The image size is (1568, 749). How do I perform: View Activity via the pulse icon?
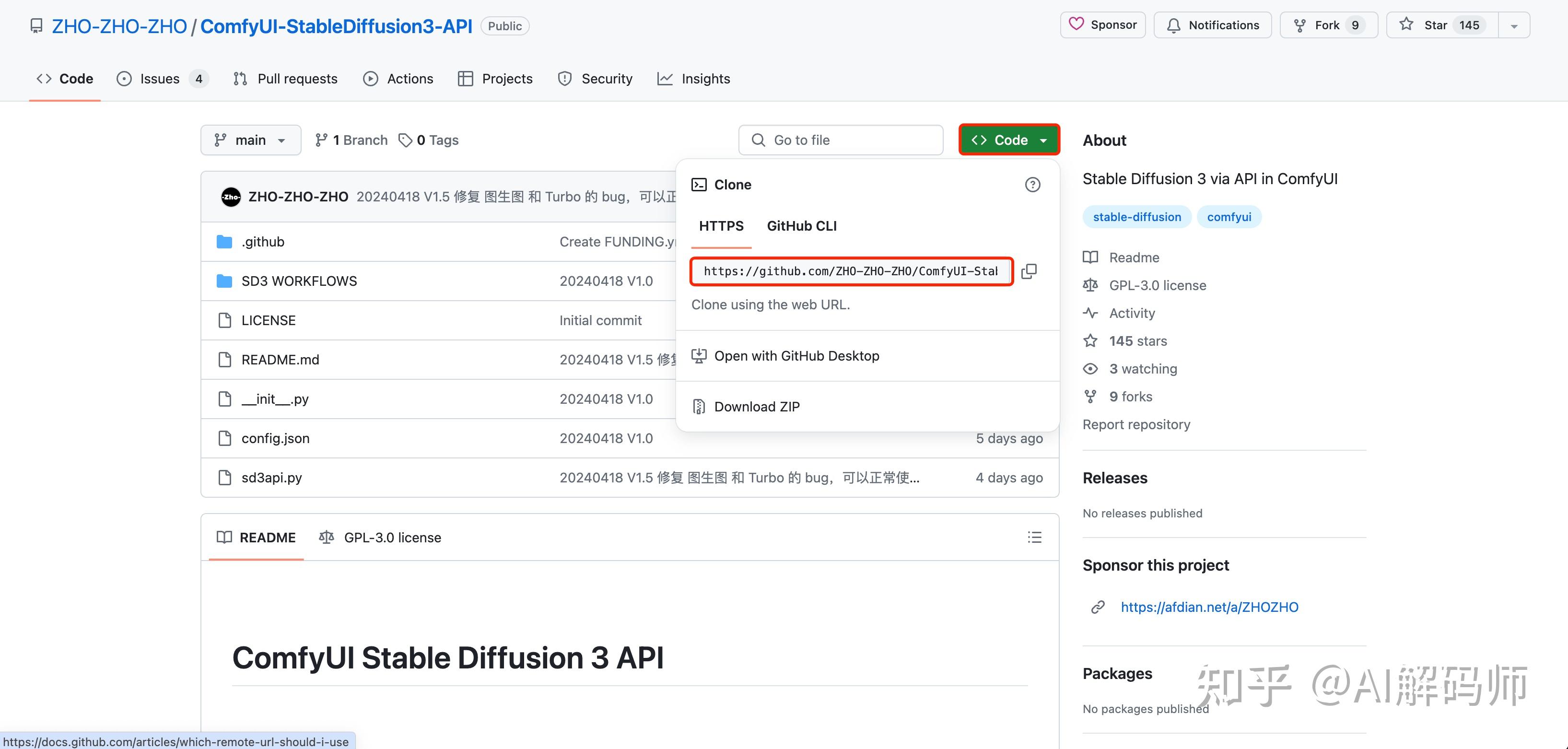tap(1090, 313)
